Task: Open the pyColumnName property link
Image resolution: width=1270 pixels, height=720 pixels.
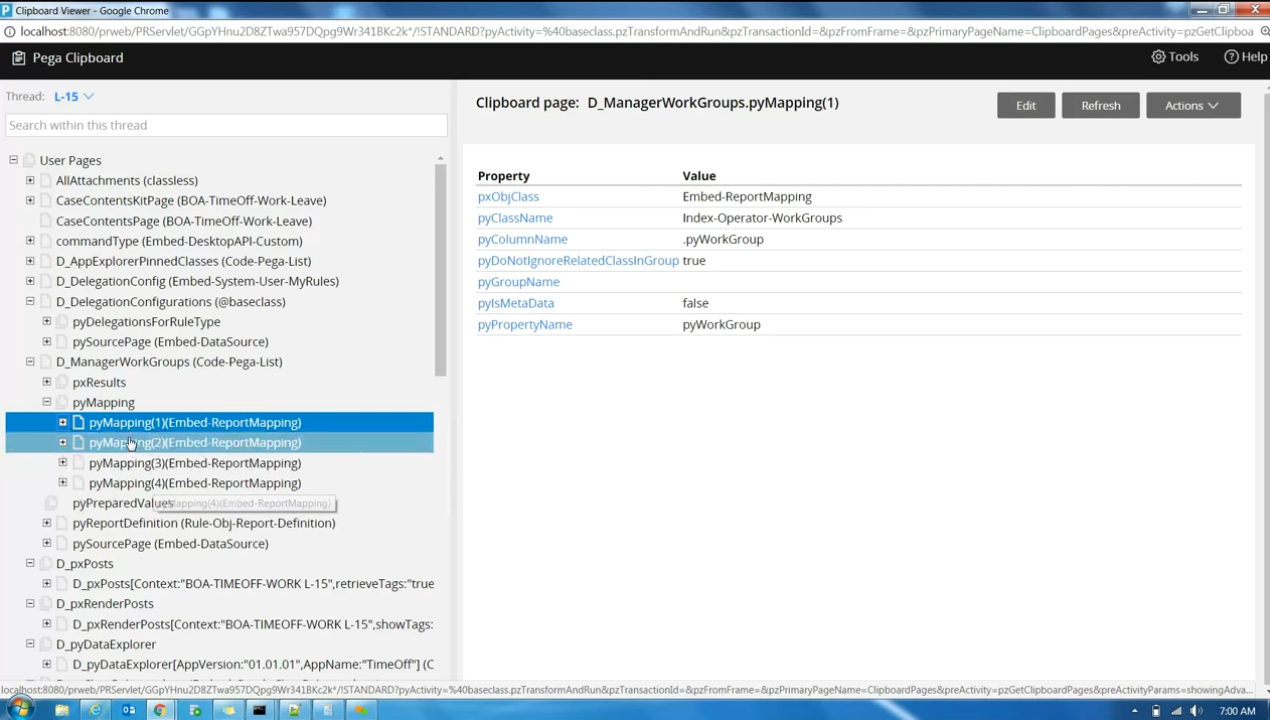Action: pos(522,239)
